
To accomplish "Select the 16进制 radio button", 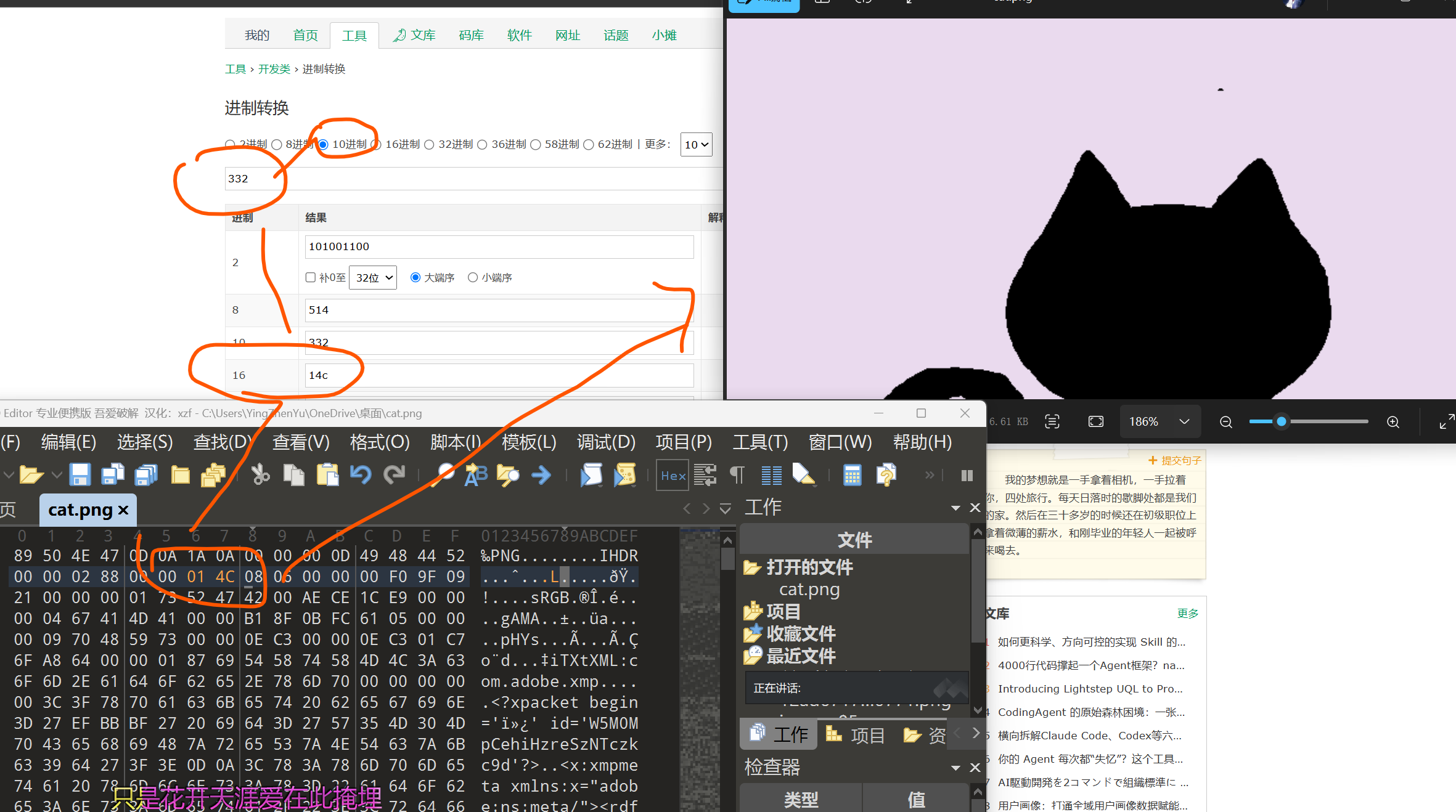I will (x=376, y=145).
